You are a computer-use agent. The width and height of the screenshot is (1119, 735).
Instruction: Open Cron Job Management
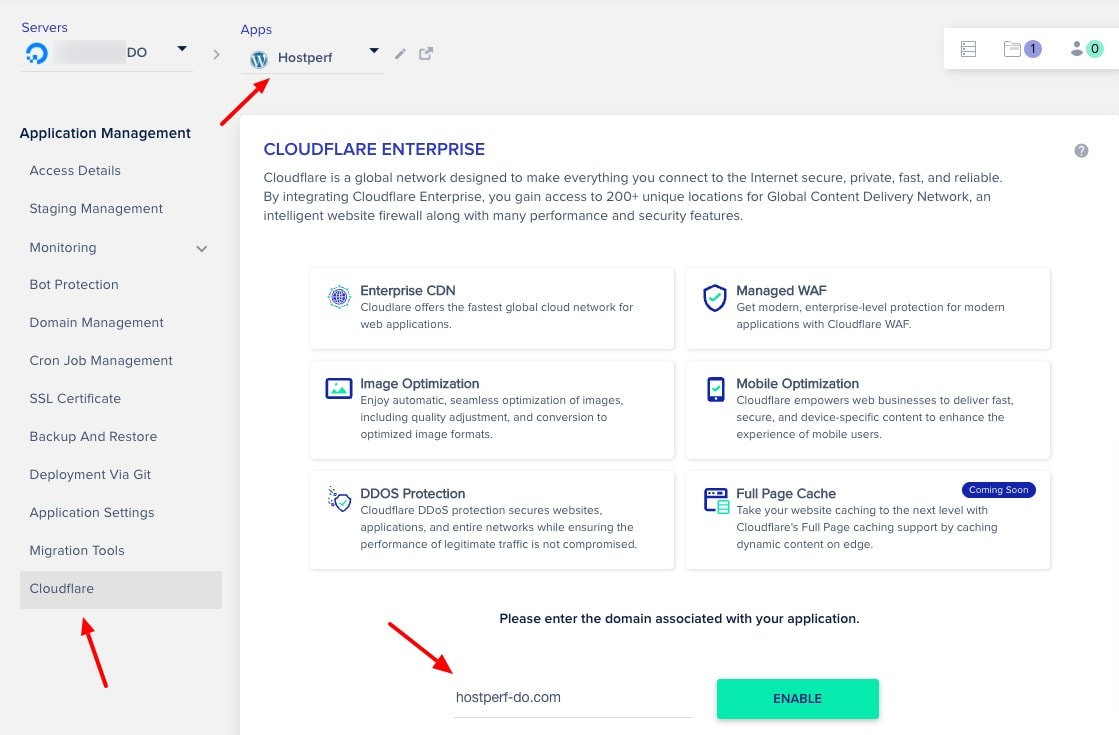coord(101,360)
